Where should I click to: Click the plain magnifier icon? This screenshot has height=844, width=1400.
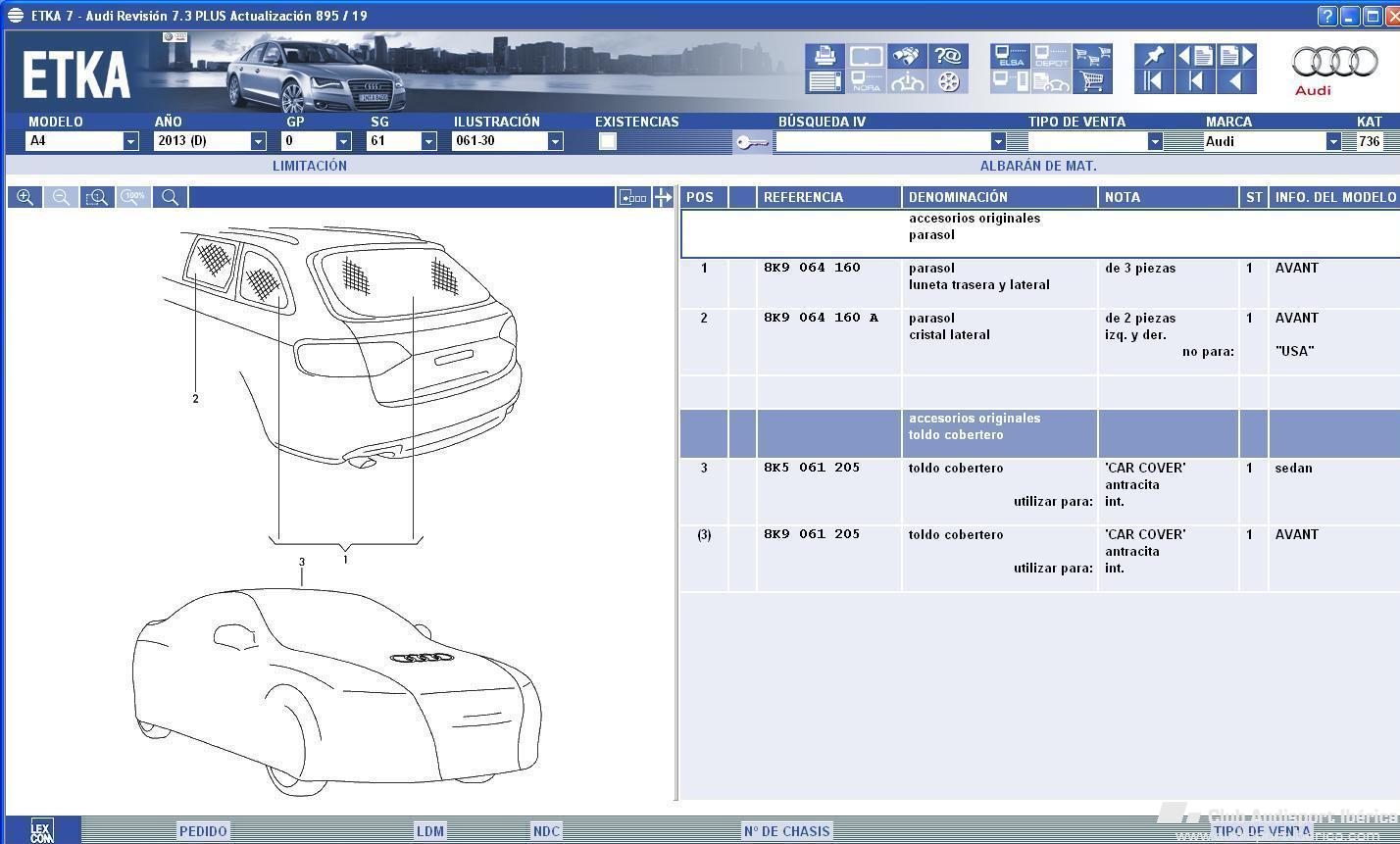click(170, 197)
